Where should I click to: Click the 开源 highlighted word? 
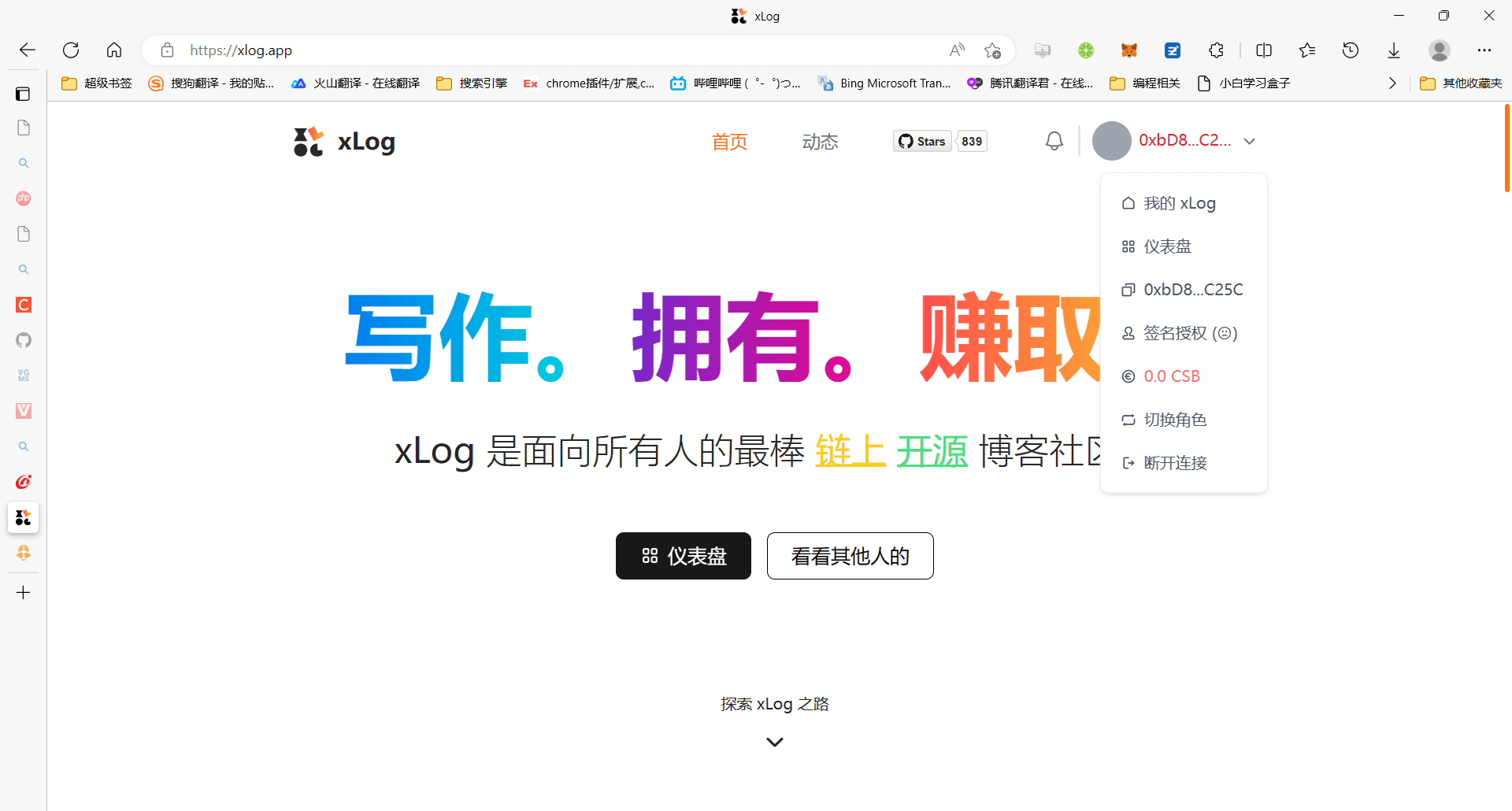(x=932, y=451)
